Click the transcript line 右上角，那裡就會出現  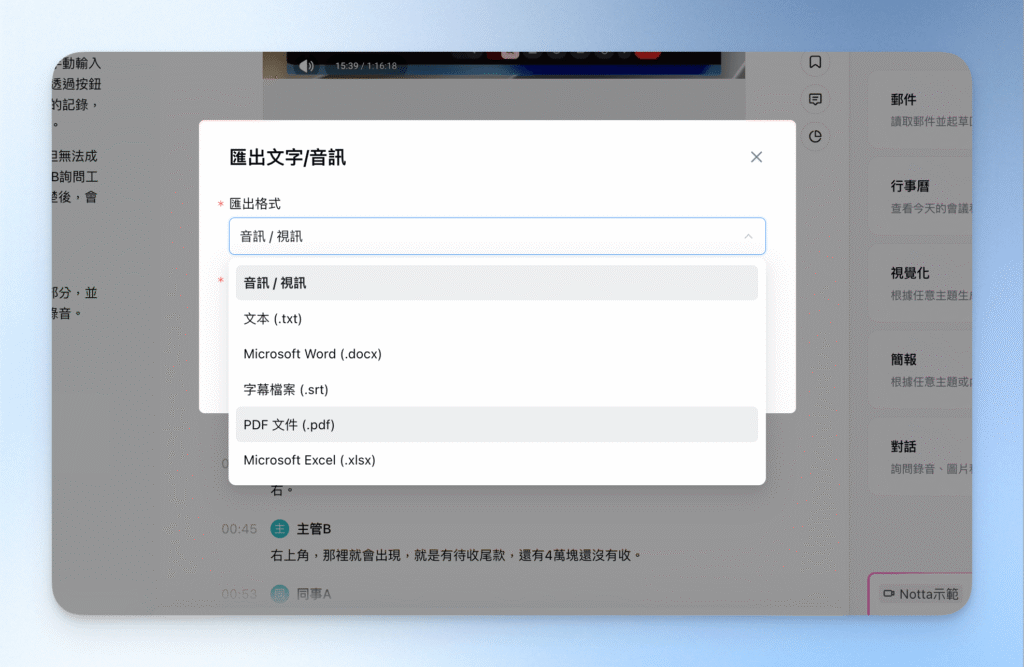456,555
